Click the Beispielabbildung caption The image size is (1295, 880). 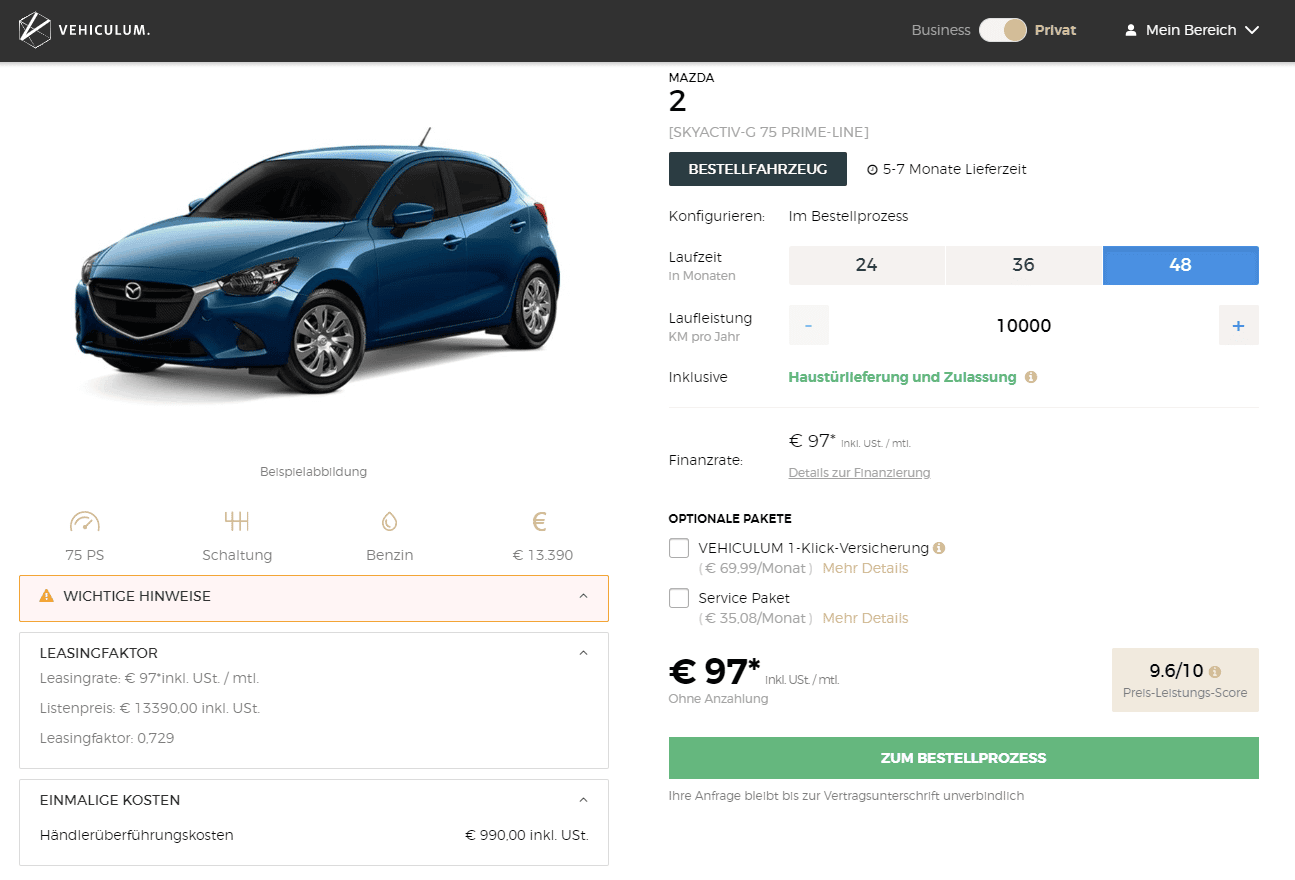(313, 471)
